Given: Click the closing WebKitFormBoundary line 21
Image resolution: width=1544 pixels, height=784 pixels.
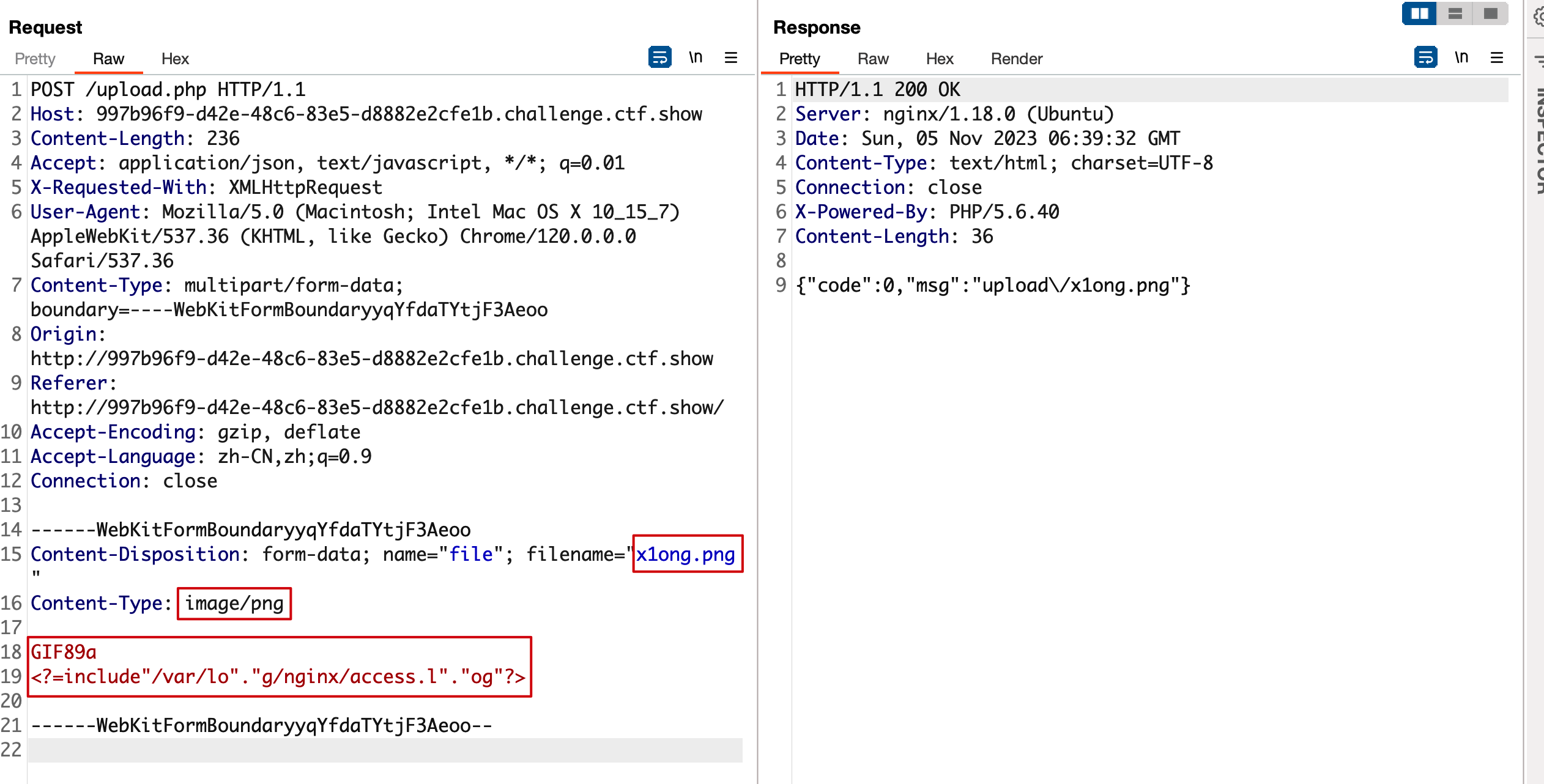Looking at the screenshot, I should [x=262, y=726].
